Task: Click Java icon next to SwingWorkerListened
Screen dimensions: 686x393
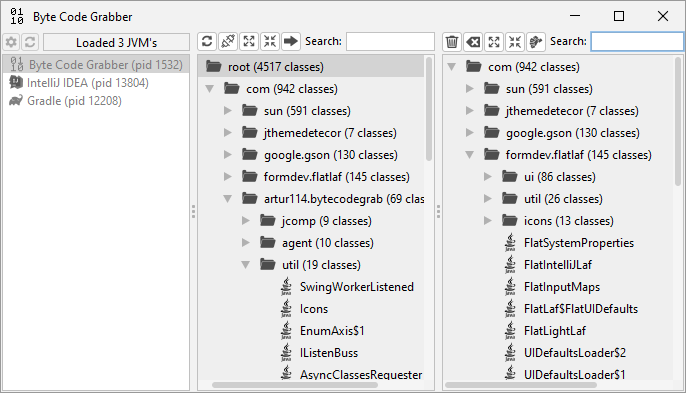Action: pos(287,287)
